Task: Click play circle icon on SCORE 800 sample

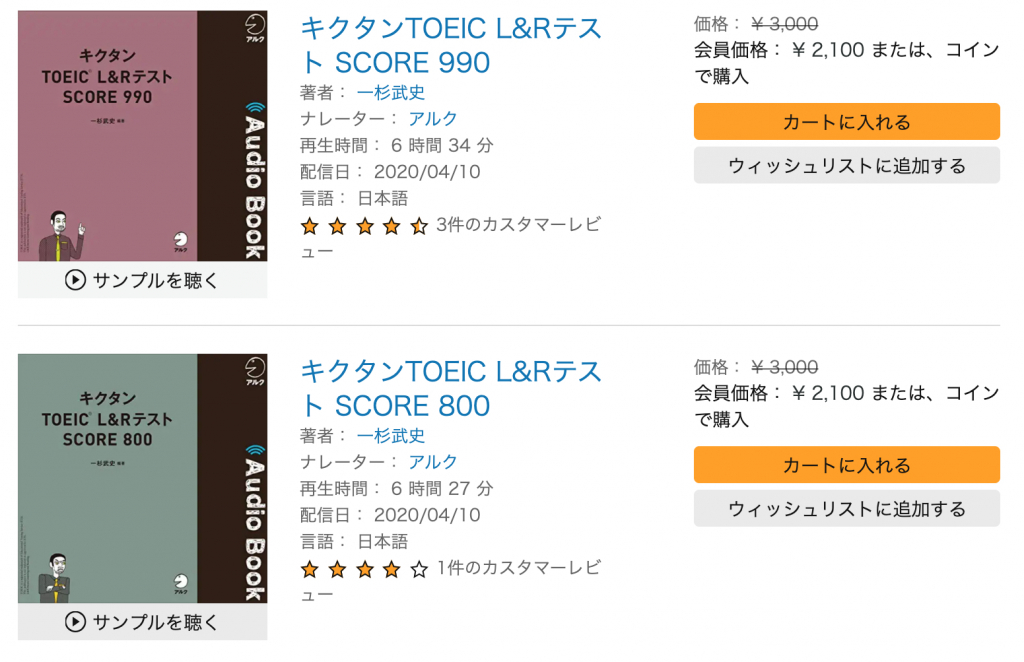Action: tap(75, 622)
